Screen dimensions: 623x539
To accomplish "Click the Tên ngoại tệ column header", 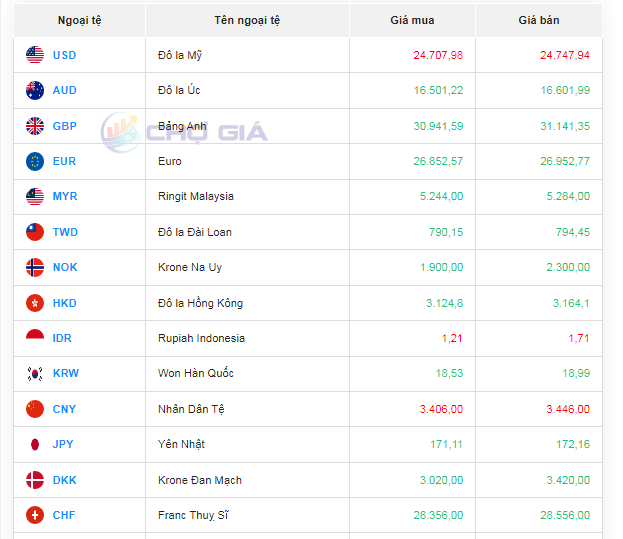I will coord(247,20).
